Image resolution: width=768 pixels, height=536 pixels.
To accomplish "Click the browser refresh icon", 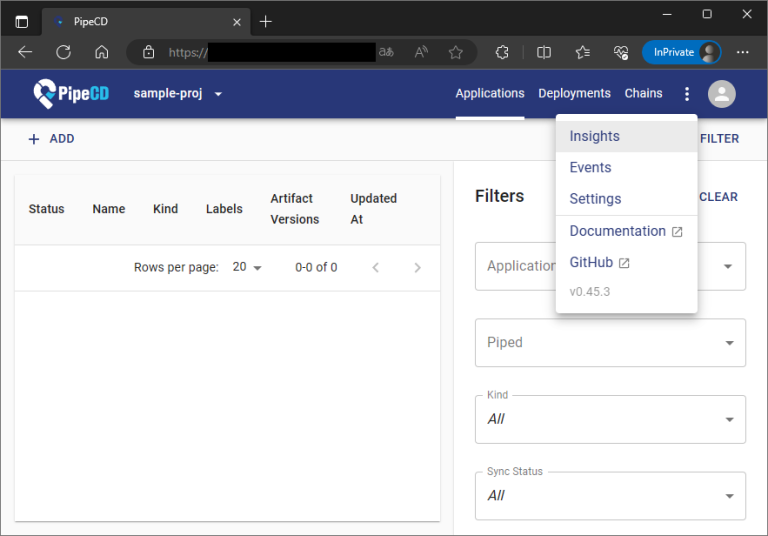I will pos(63,52).
